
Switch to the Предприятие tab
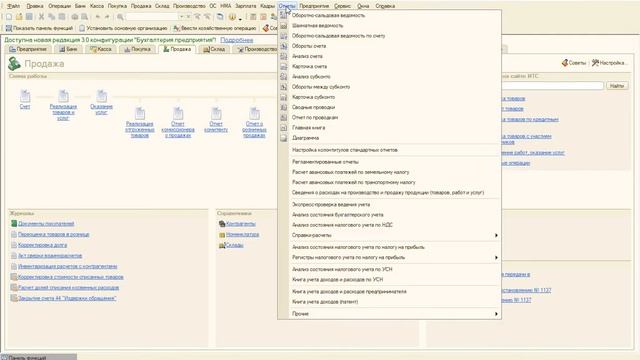(x=28, y=49)
